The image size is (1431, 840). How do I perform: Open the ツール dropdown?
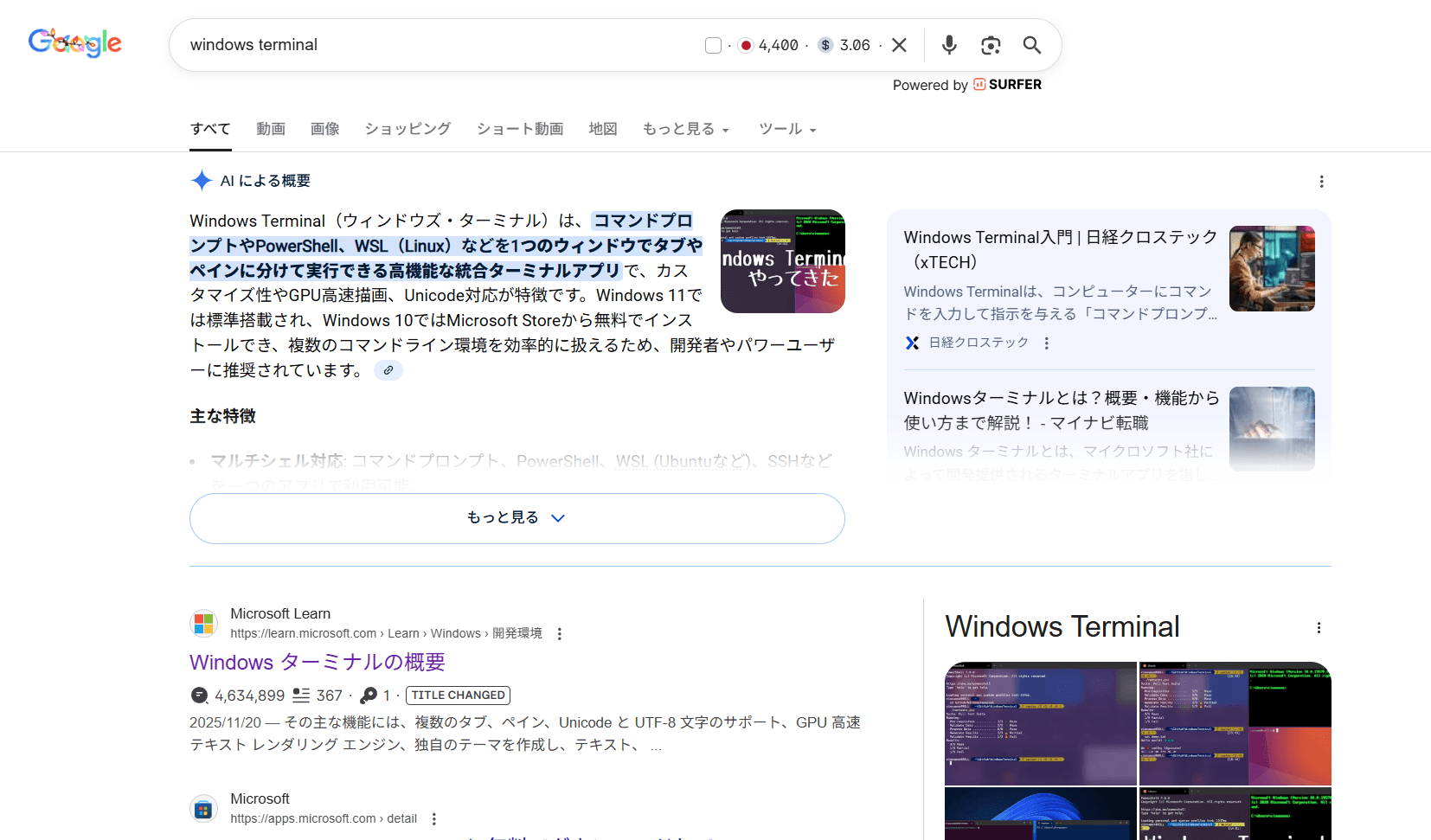pyautogui.click(x=786, y=129)
